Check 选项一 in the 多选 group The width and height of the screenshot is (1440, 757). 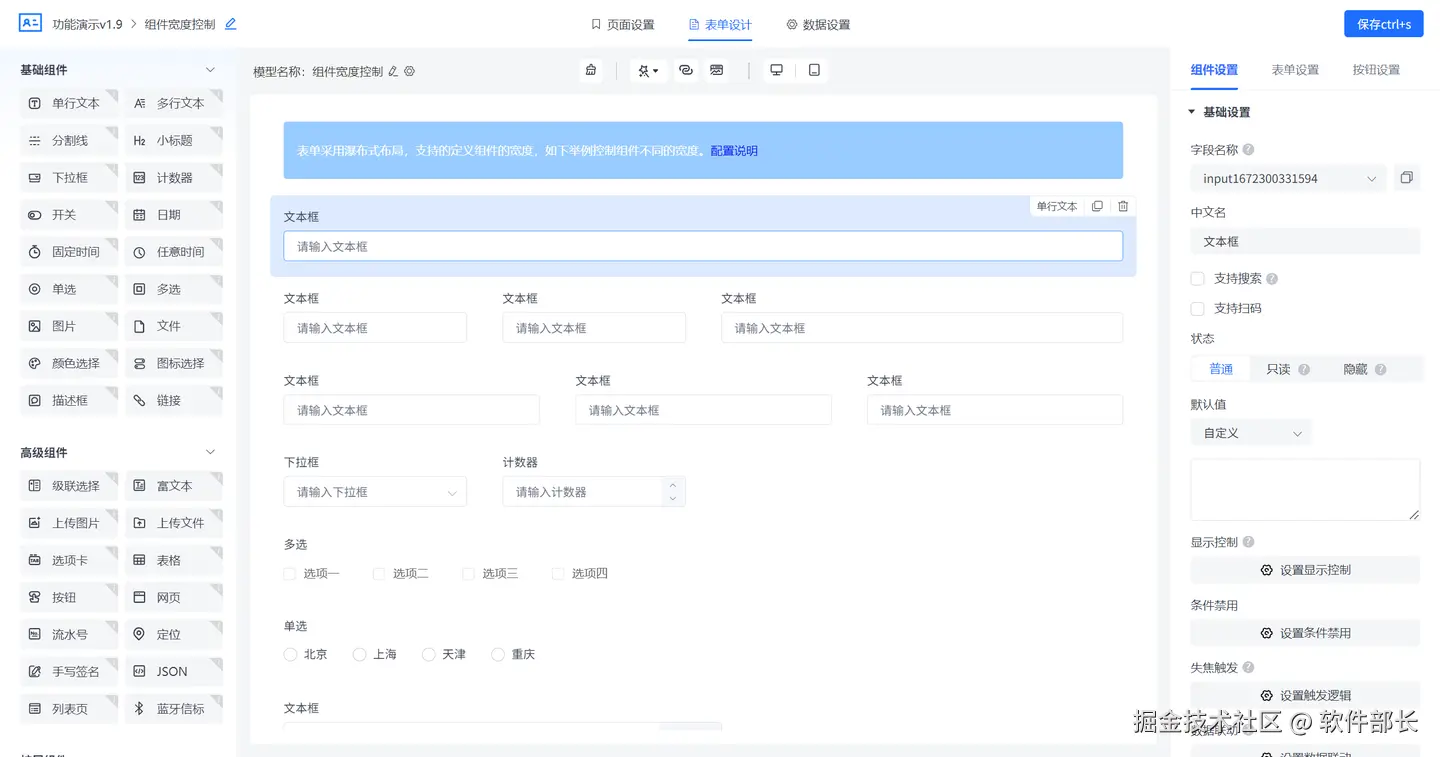pyautogui.click(x=290, y=574)
